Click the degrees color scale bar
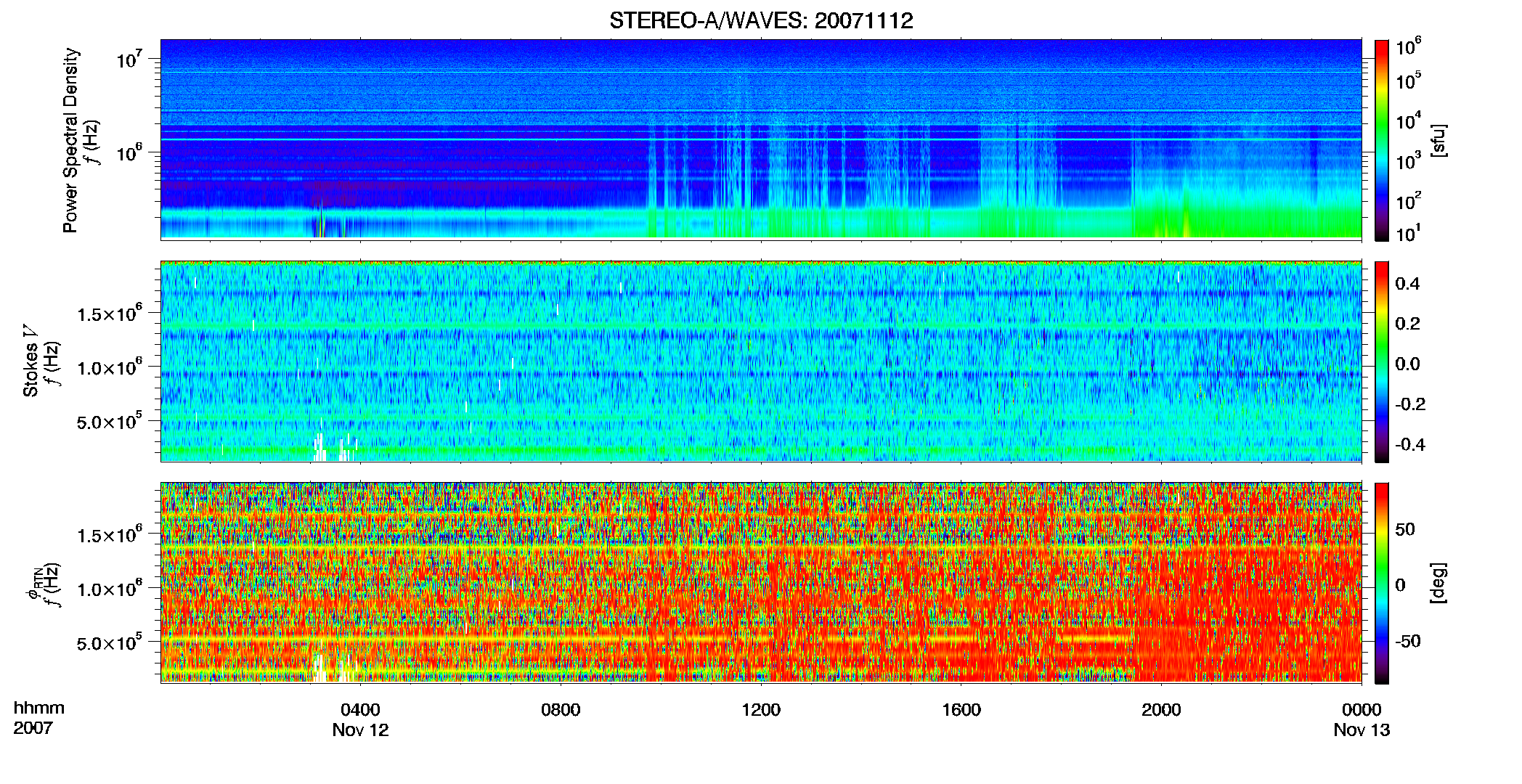Screen dimensions: 1522x784 pyautogui.click(x=1382, y=583)
